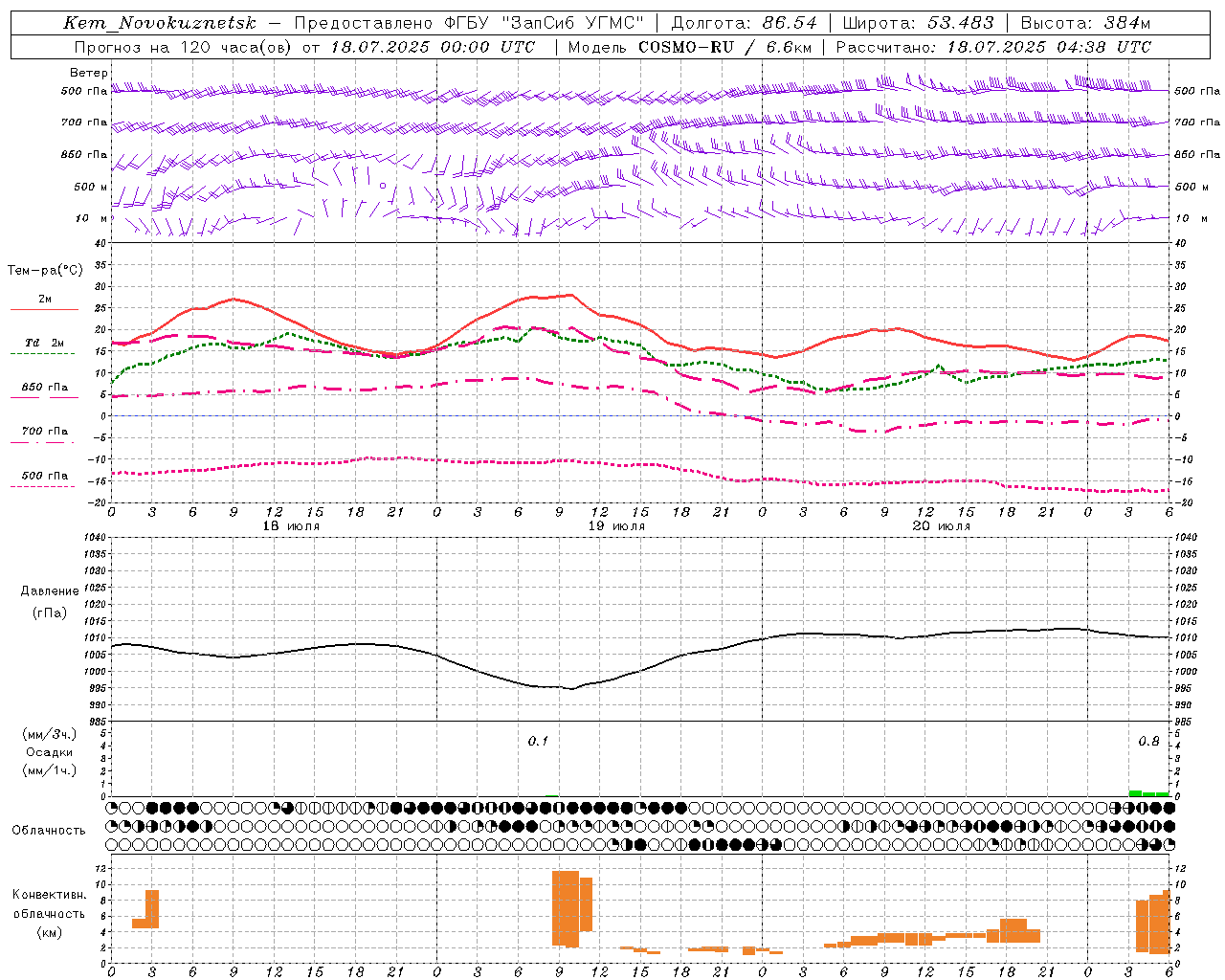Click the 850 гПа temperature legend entry
This screenshot has width=1225, height=980.
pos(44,388)
